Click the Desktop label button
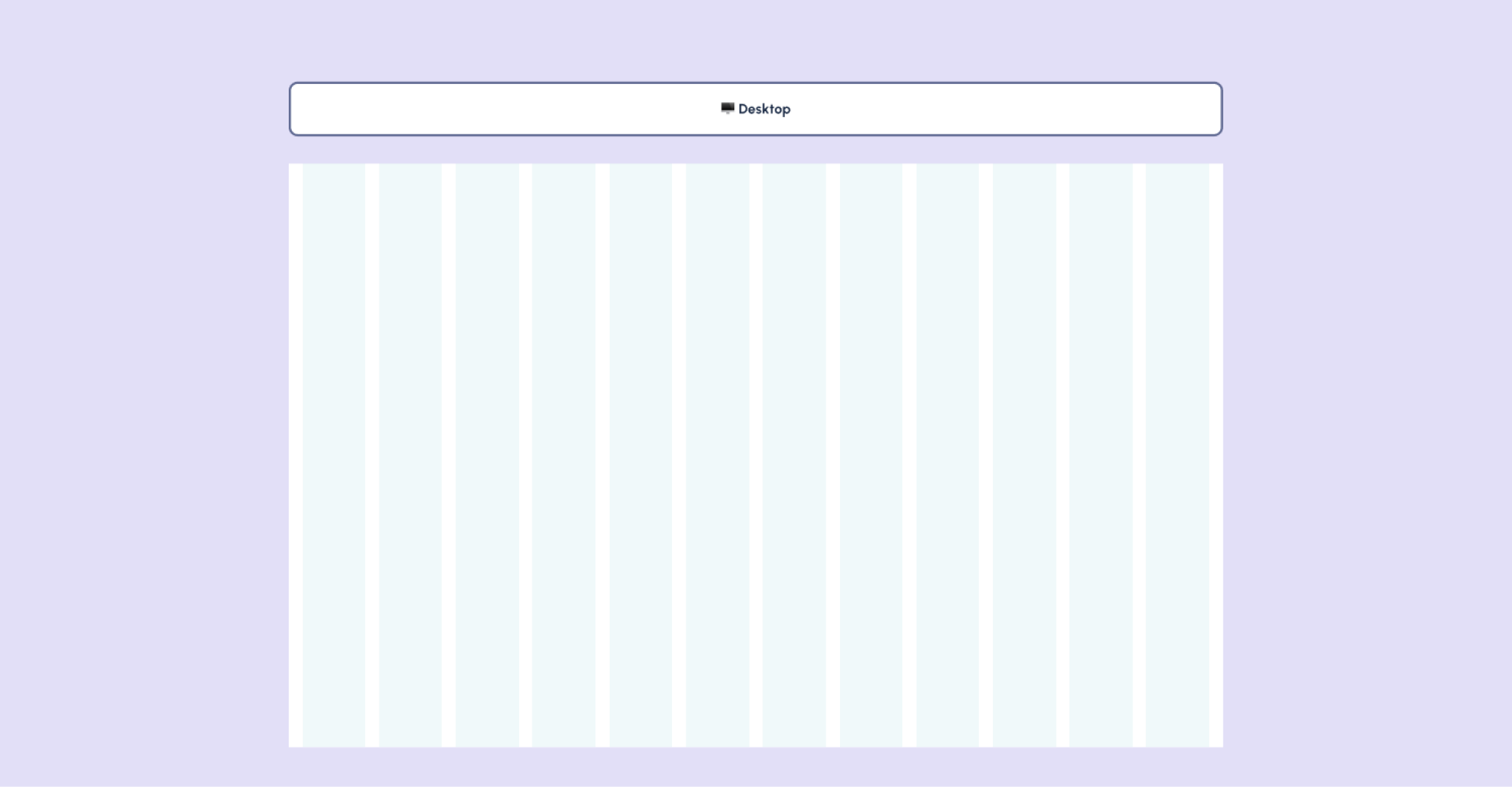 (x=755, y=109)
